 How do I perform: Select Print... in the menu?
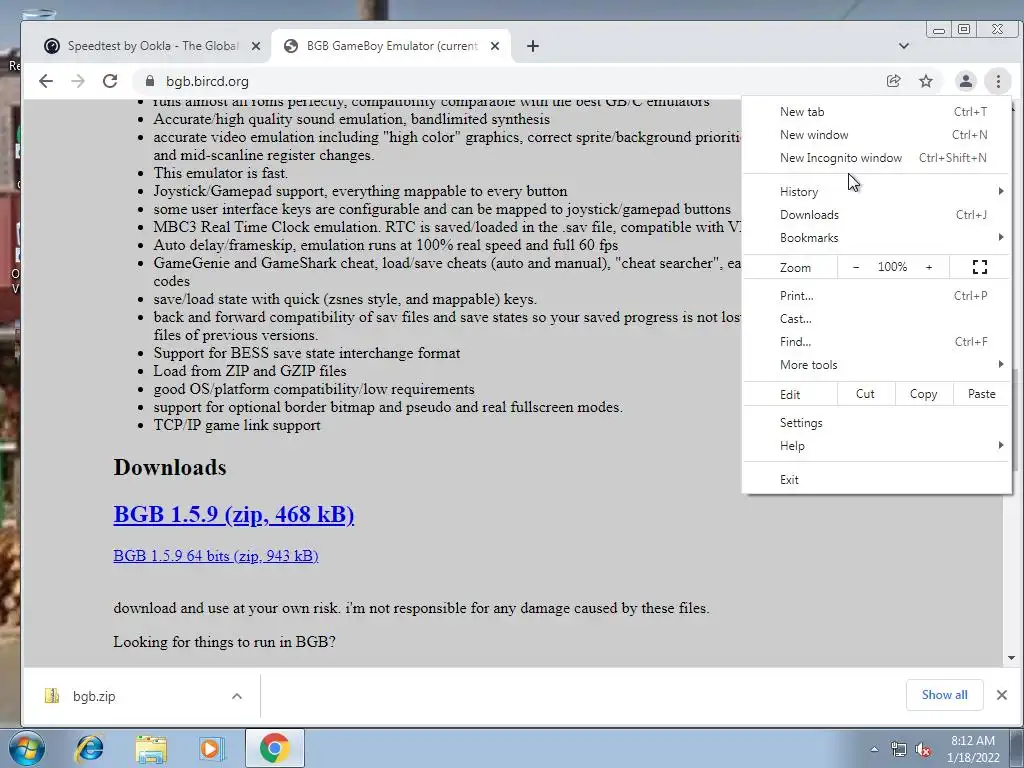[876, 296]
